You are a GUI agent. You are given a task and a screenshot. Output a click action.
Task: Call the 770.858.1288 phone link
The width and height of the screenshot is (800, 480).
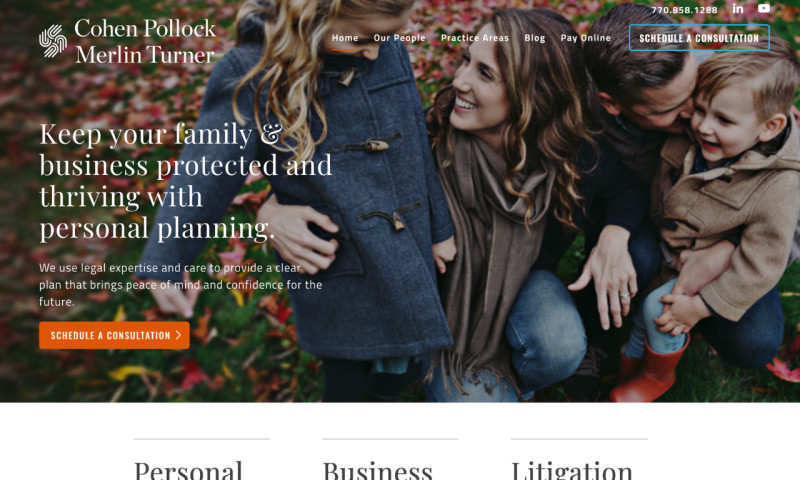(x=684, y=10)
